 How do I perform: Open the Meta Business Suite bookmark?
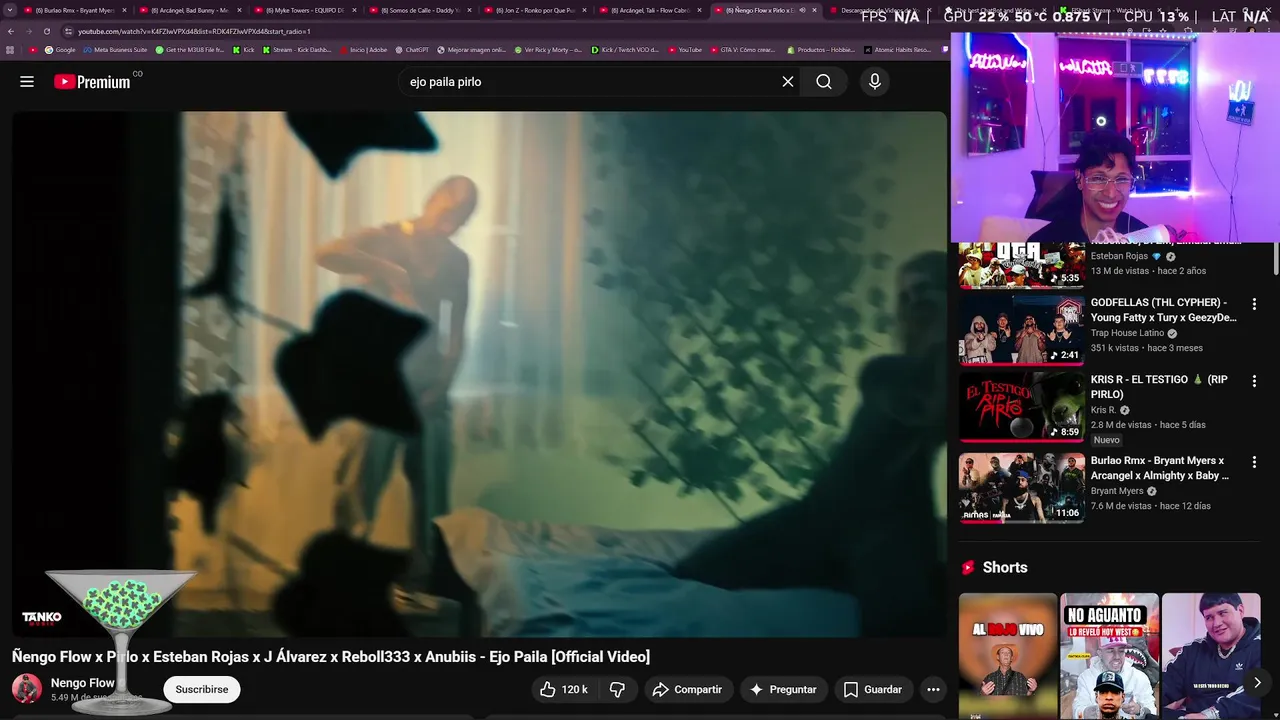coord(115,50)
